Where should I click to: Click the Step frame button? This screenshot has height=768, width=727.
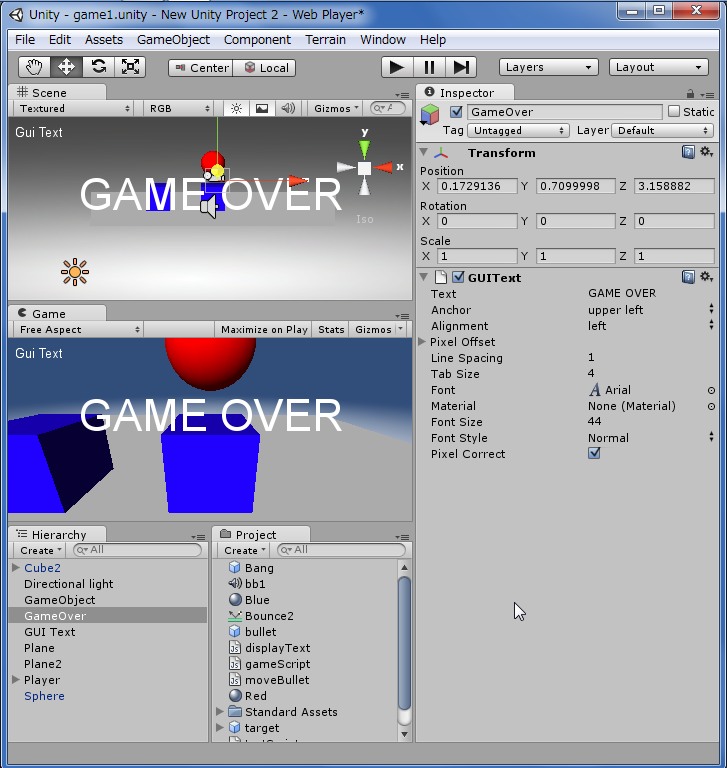pyautogui.click(x=461, y=67)
